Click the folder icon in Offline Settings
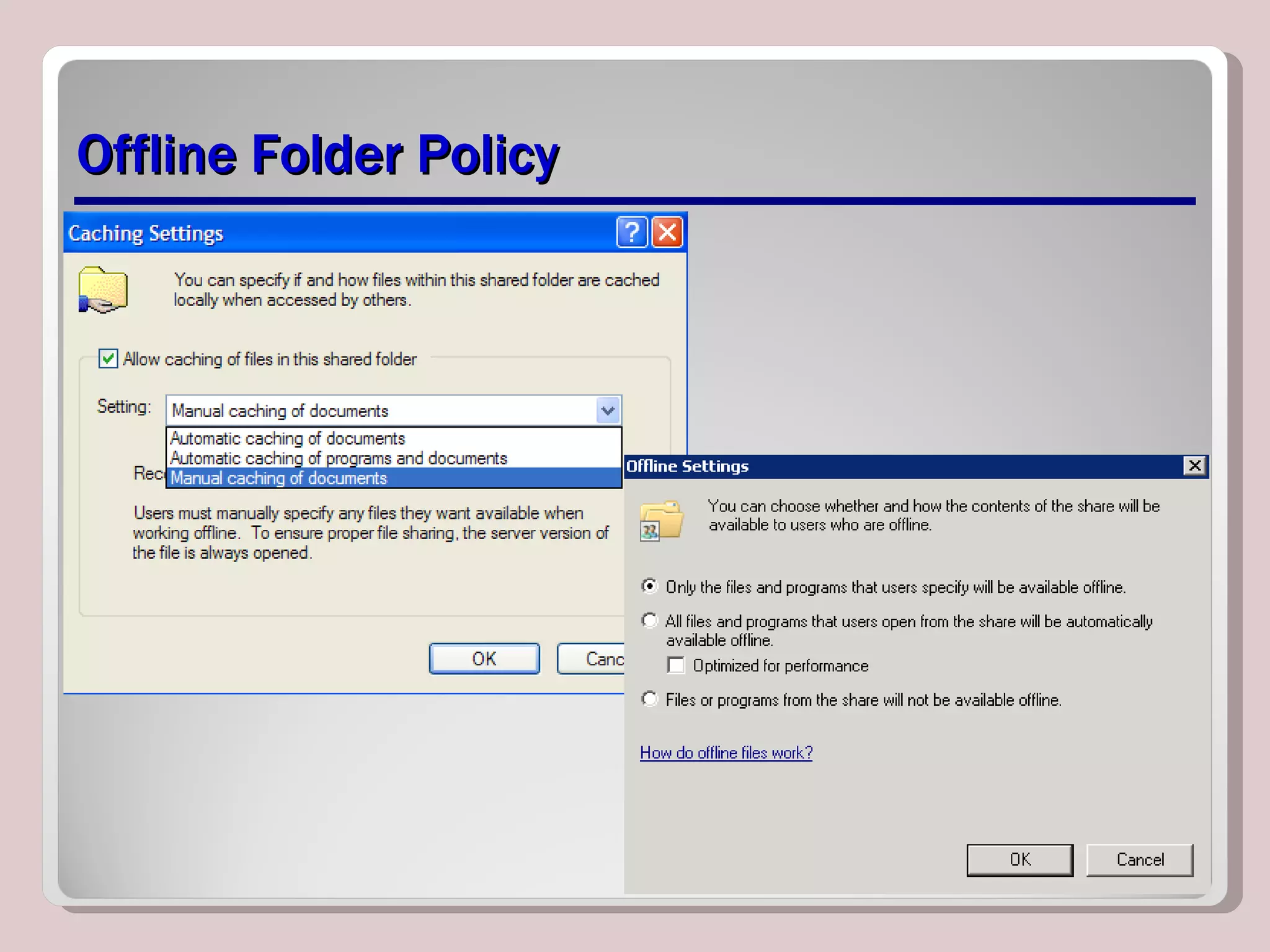 click(661, 519)
